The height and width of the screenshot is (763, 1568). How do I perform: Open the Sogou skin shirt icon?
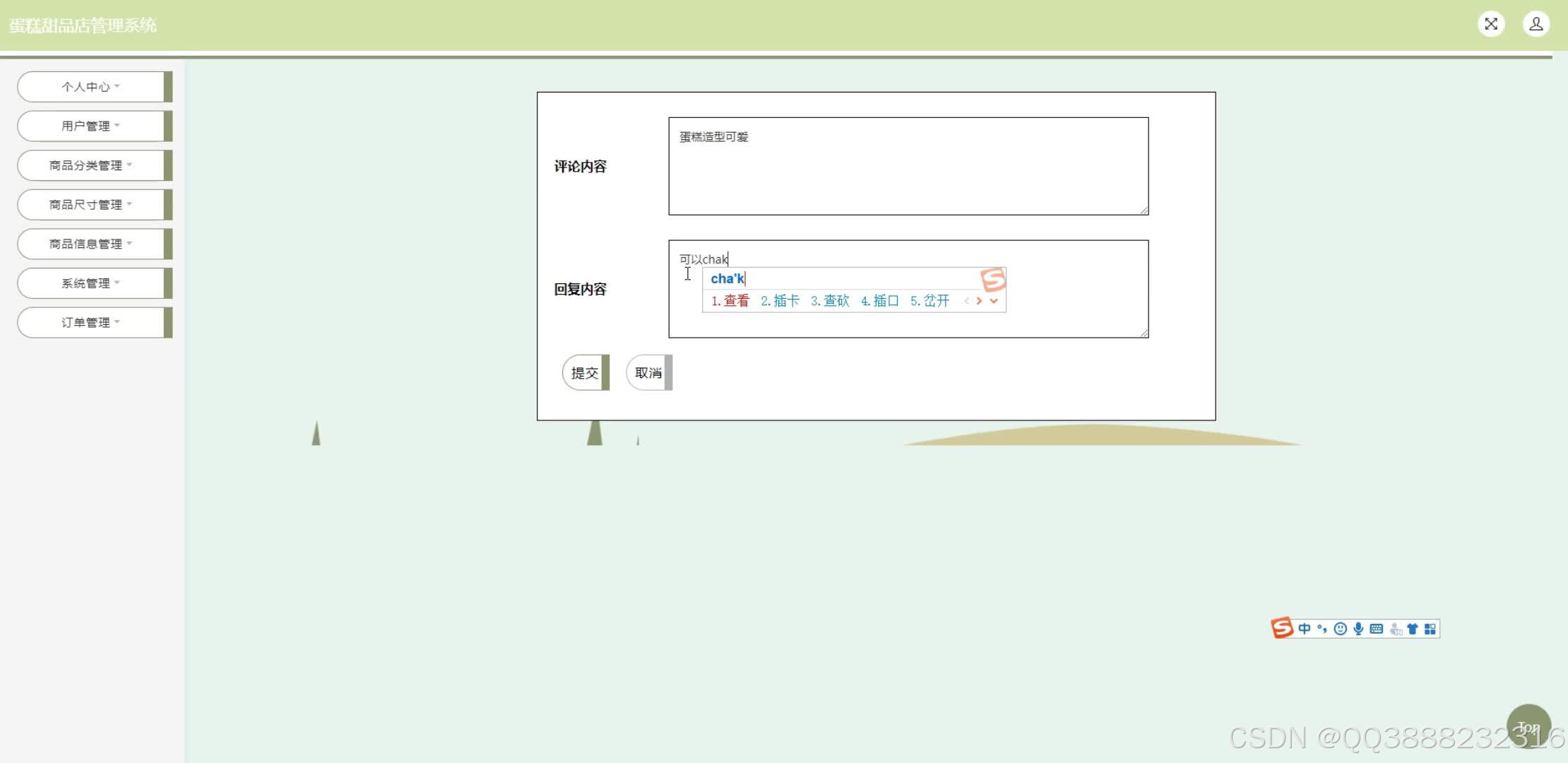tap(1413, 629)
